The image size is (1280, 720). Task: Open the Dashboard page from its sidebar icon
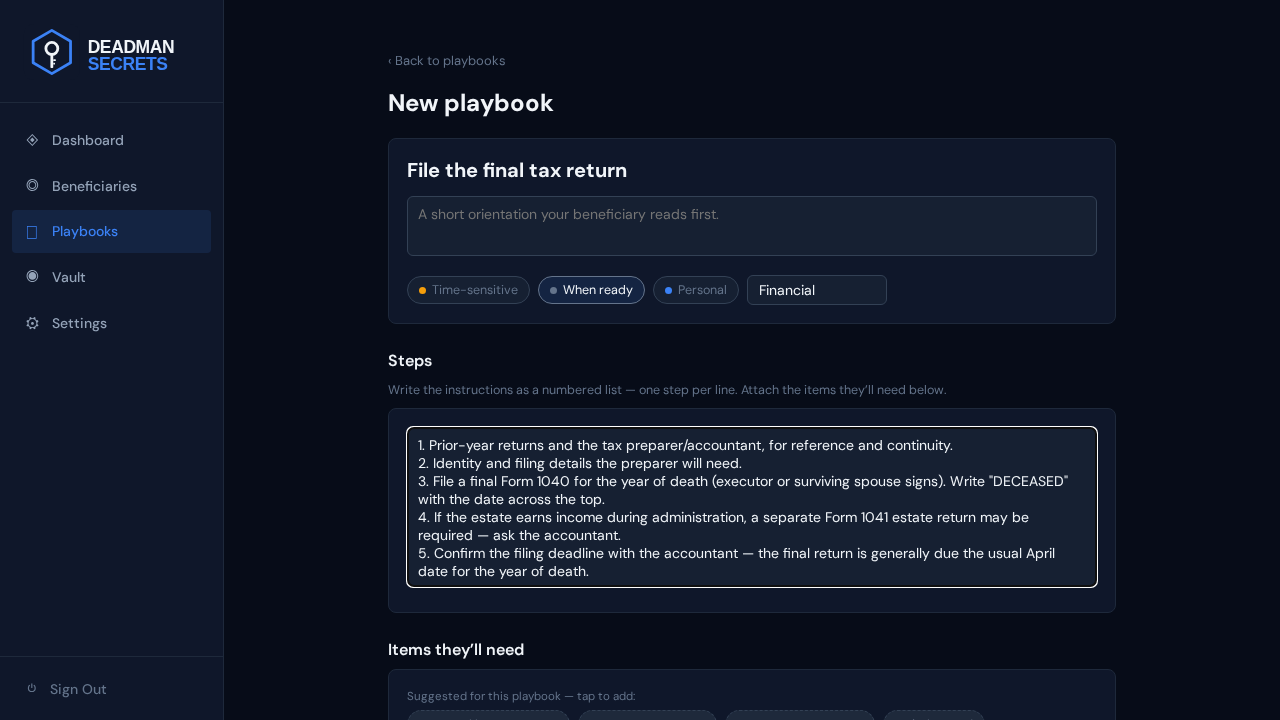(32, 140)
